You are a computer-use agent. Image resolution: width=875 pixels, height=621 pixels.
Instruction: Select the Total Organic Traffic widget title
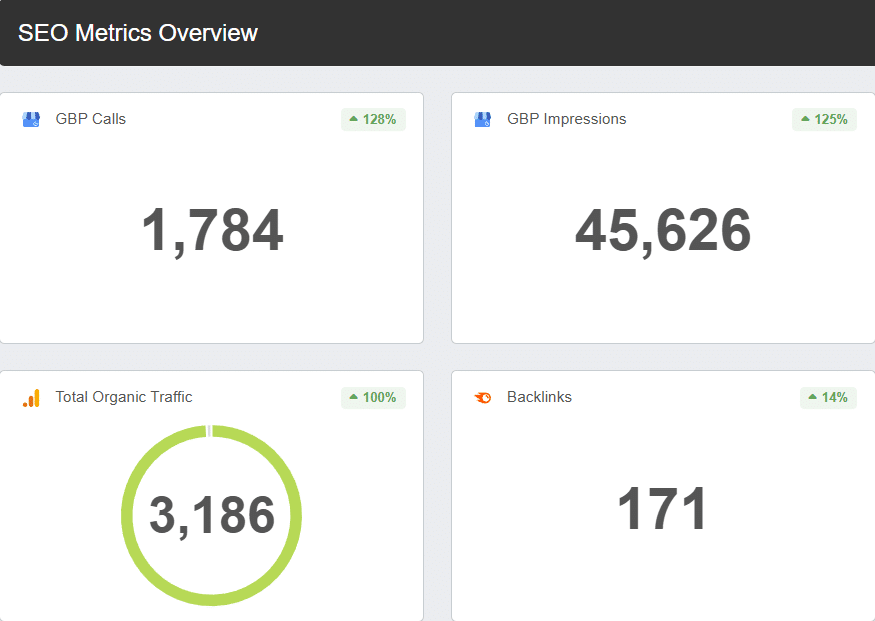[x=123, y=397]
